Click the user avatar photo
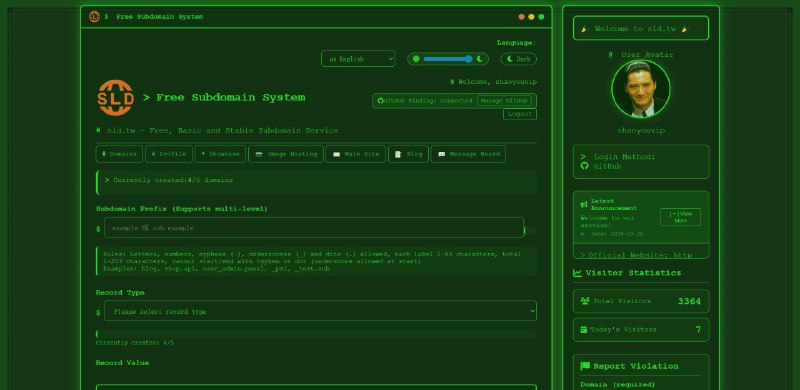Viewport: 800px width, 390px height. coord(641,89)
